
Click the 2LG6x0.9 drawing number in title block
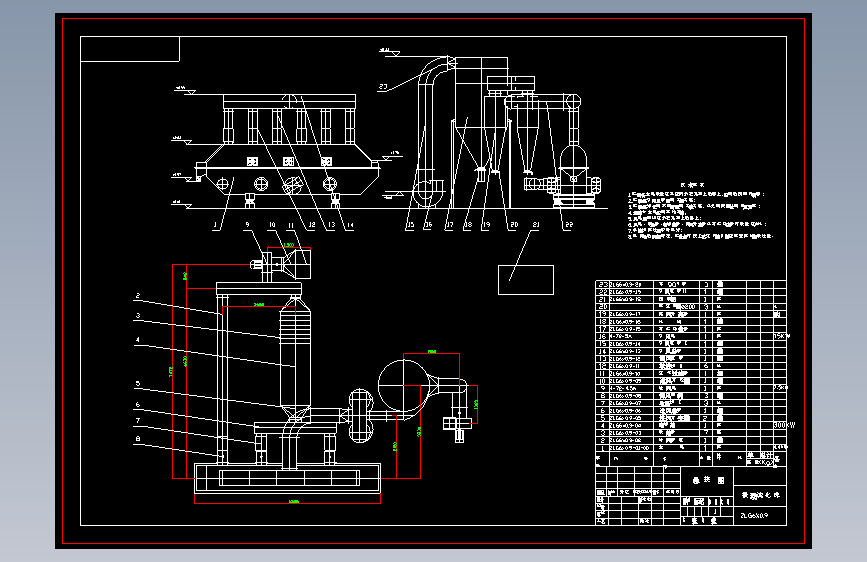(754, 516)
